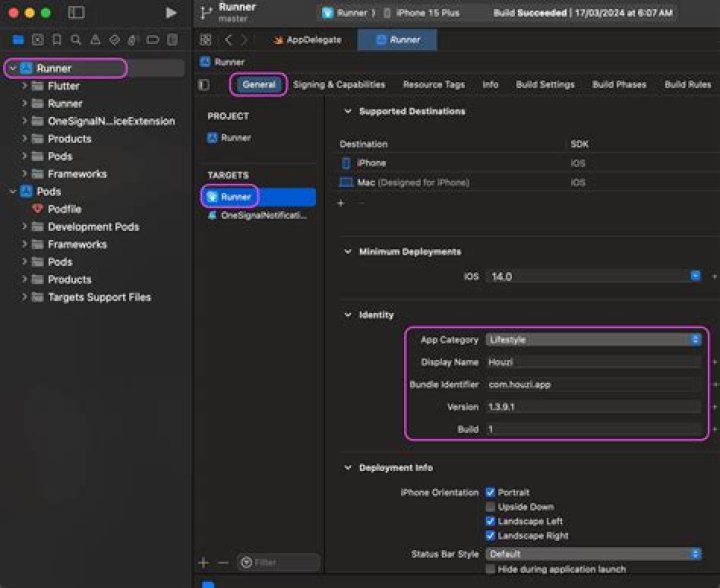Open the Find navigator magnifier icon
The width and height of the screenshot is (720, 588).
(76, 40)
